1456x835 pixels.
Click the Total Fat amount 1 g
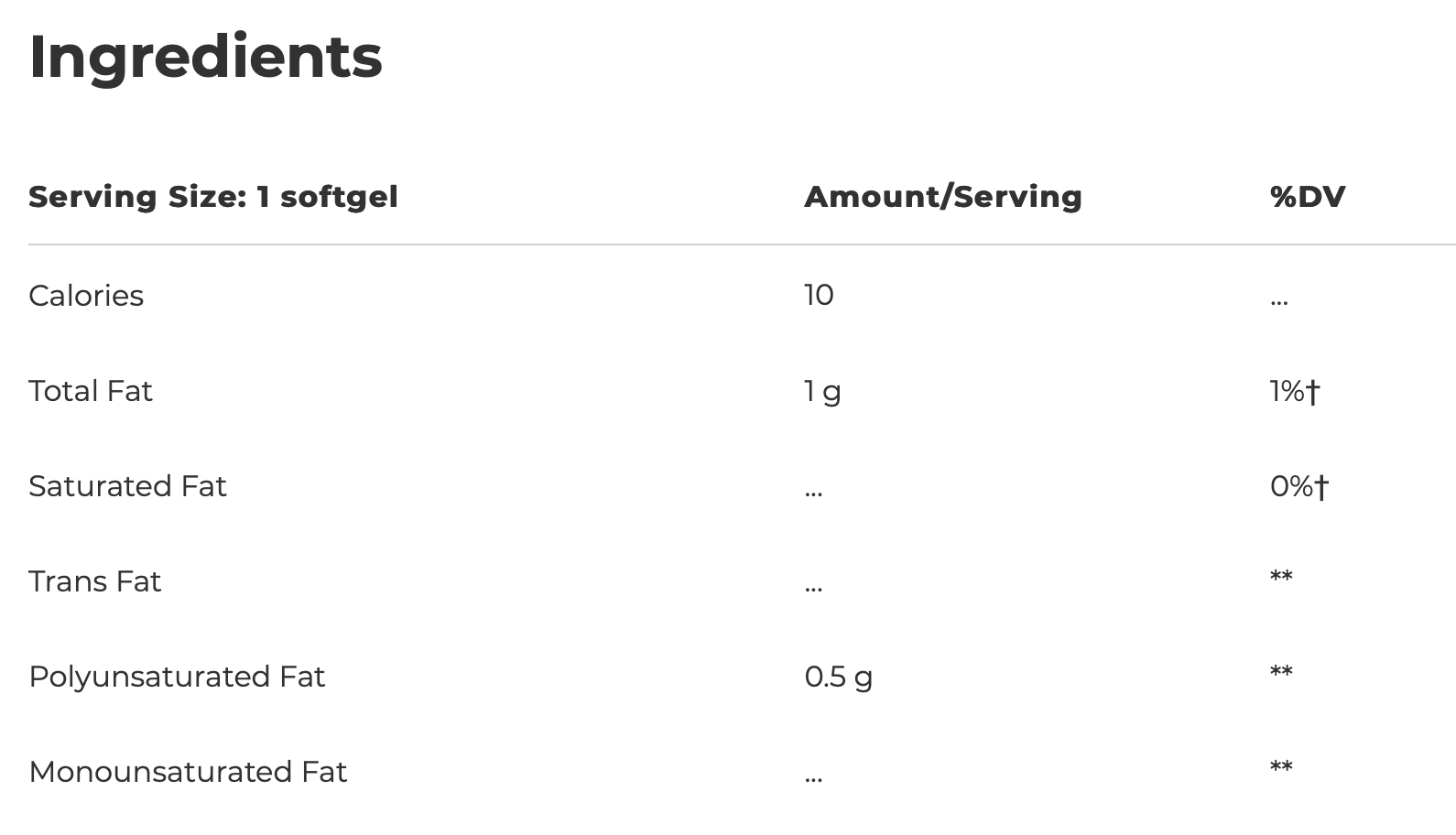pyautogui.click(x=822, y=392)
